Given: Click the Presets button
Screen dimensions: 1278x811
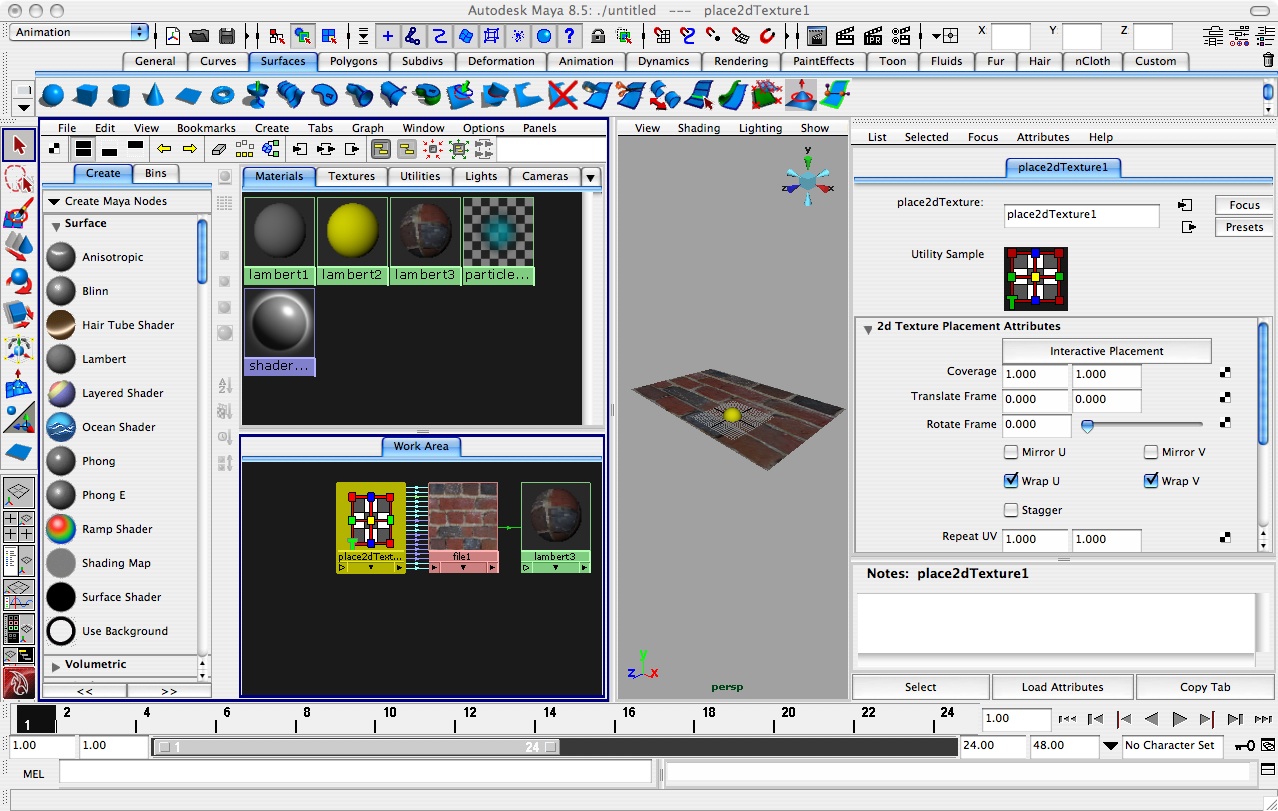Looking at the screenshot, I should 1245,227.
